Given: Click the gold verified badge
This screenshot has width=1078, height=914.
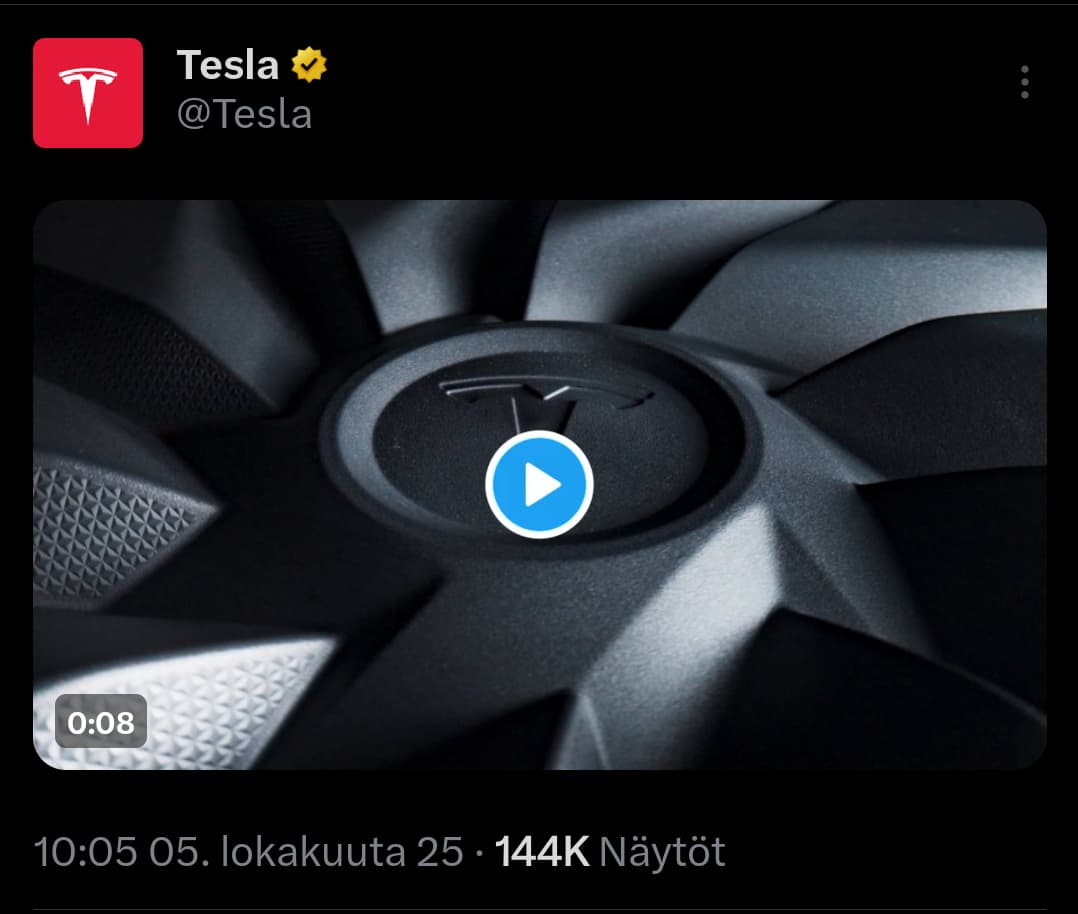Looking at the screenshot, I should click(309, 65).
